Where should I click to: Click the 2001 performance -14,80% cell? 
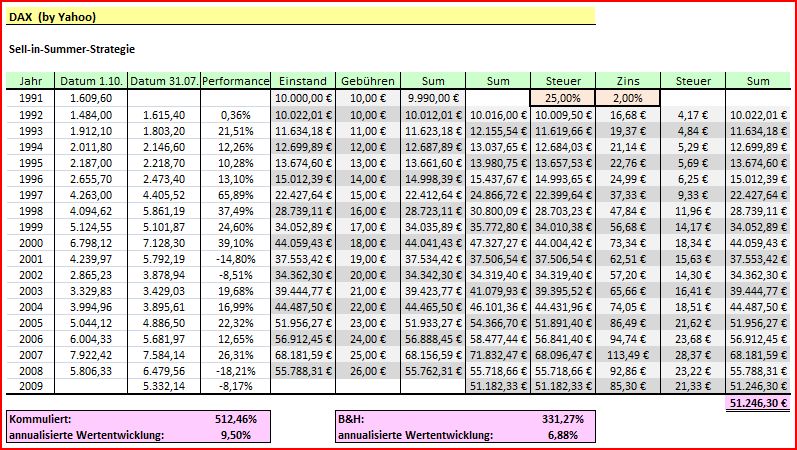(235, 259)
